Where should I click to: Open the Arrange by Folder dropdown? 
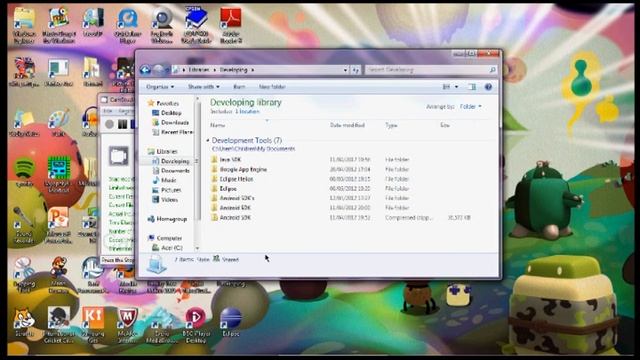[471, 106]
